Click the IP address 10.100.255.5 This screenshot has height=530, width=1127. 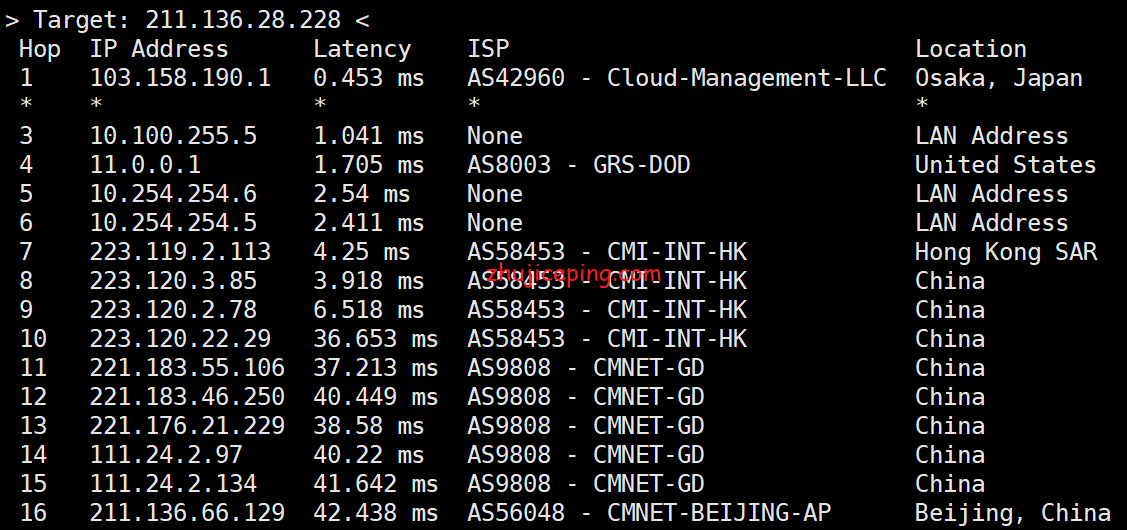click(x=173, y=136)
